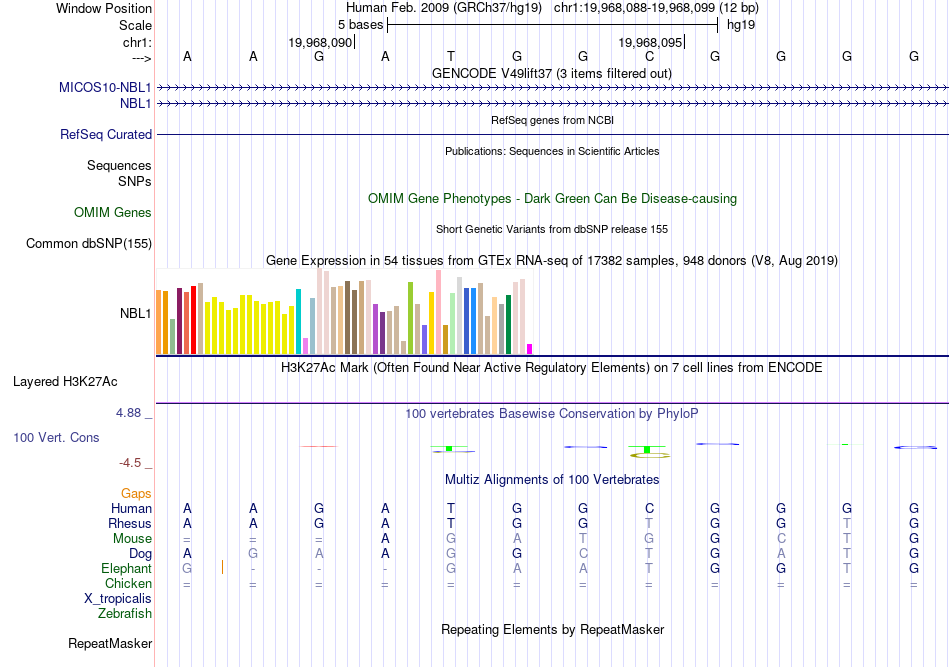Click OMIM Gene Phenotypes green title
The image size is (950, 667).
[x=552, y=199]
